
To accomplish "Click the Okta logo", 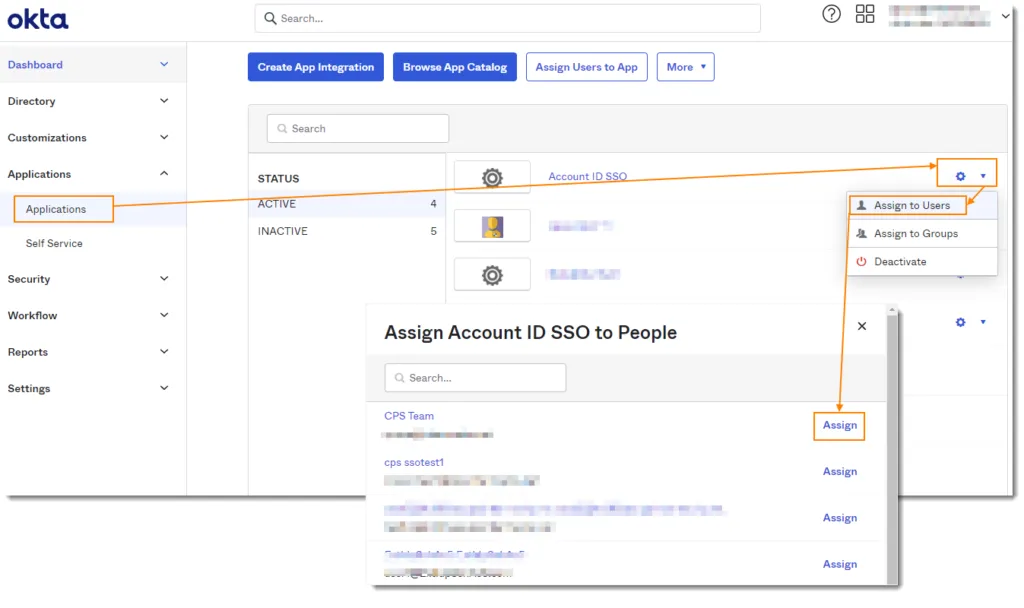I will tap(37, 19).
